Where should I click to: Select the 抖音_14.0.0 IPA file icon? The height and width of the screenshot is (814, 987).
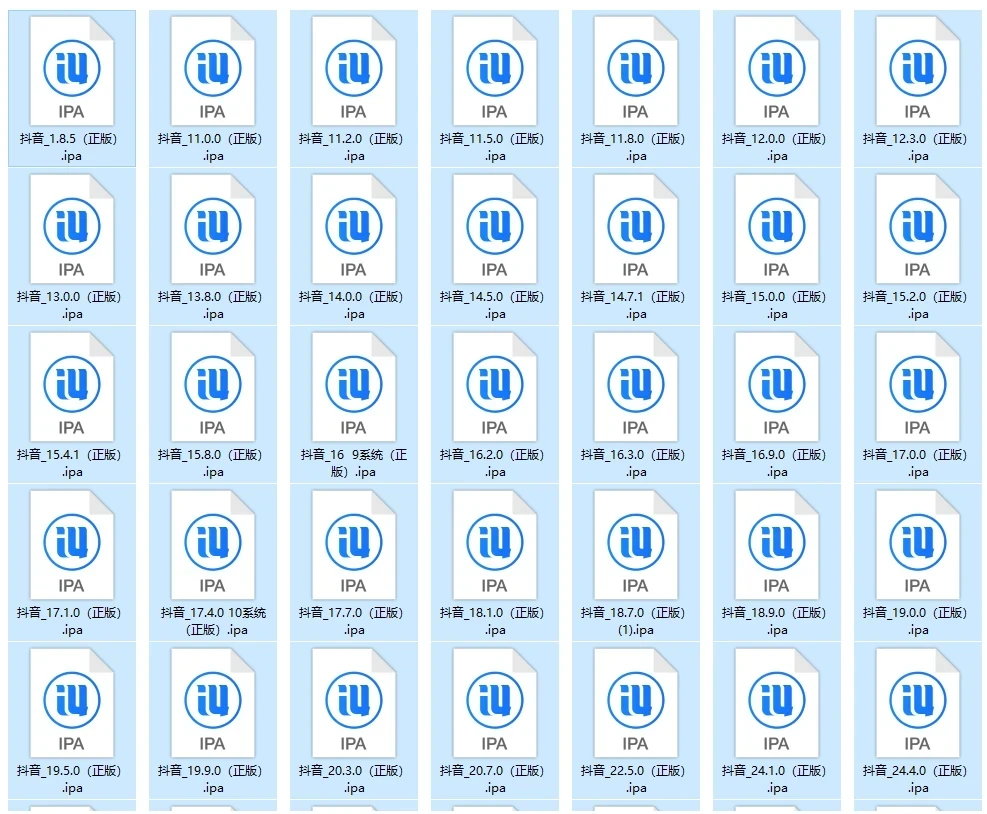coord(354,229)
